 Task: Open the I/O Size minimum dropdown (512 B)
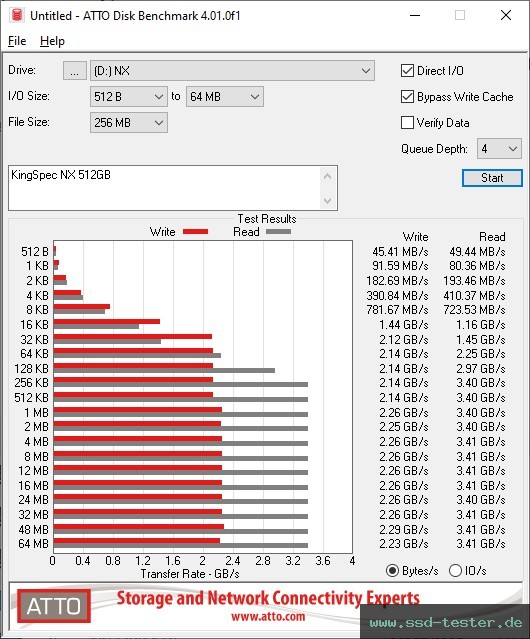(x=129, y=97)
